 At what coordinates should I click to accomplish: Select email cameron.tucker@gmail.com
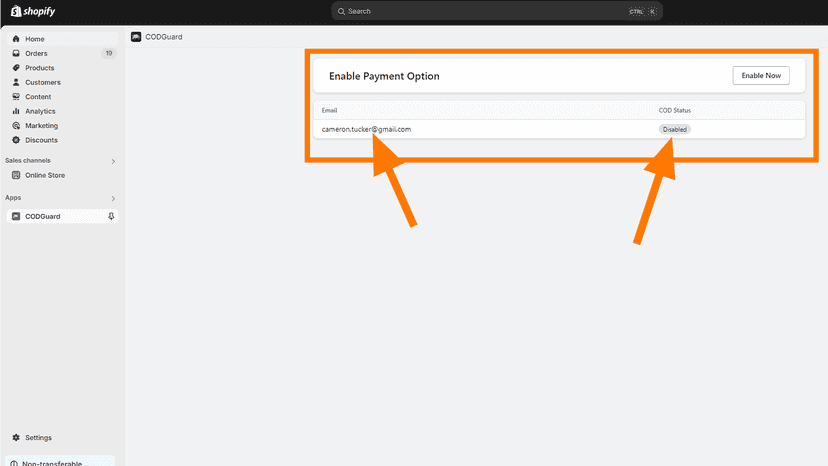[x=366, y=129]
